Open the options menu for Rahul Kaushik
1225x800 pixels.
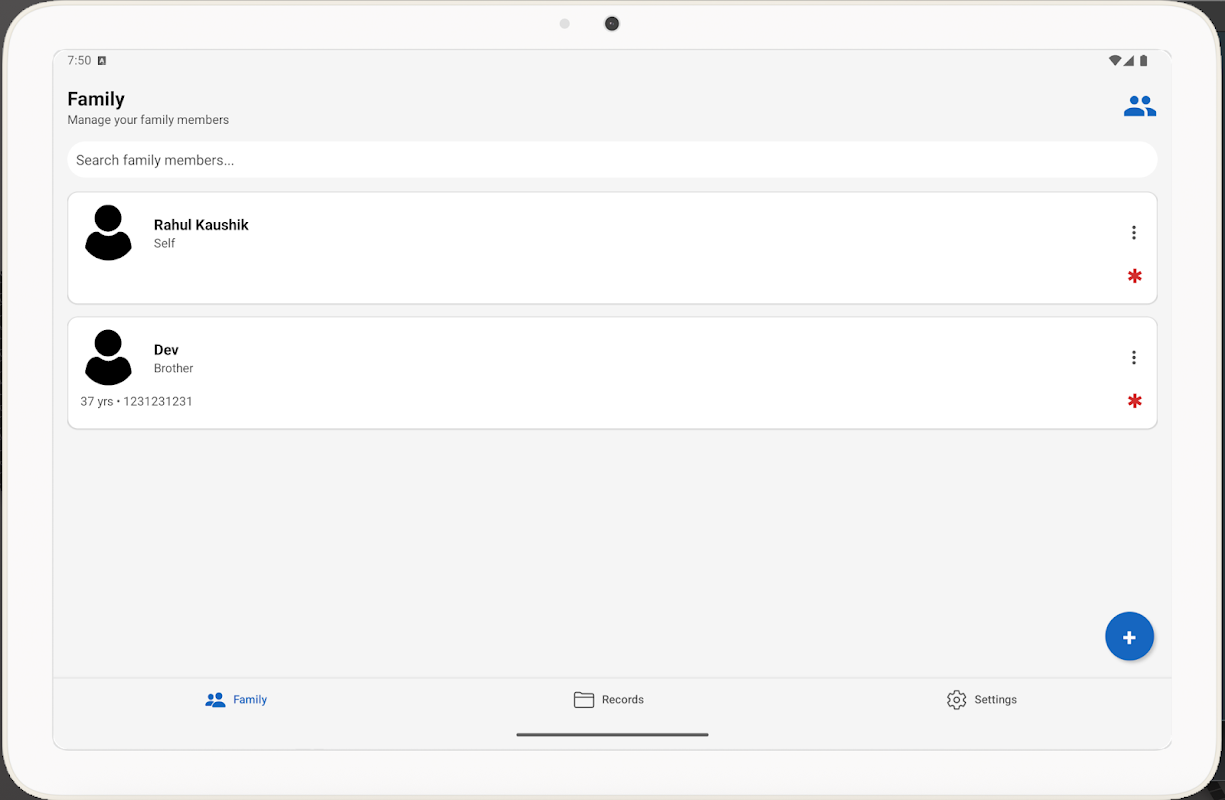(x=1133, y=233)
